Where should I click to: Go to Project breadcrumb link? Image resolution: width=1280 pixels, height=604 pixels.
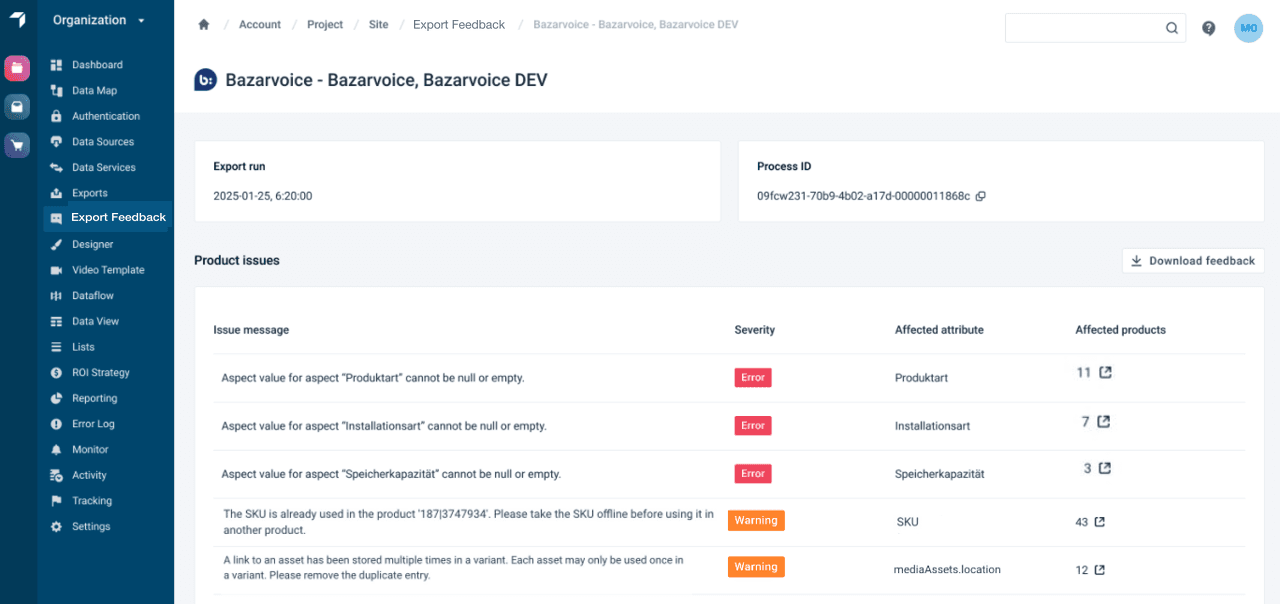(x=325, y=25)
